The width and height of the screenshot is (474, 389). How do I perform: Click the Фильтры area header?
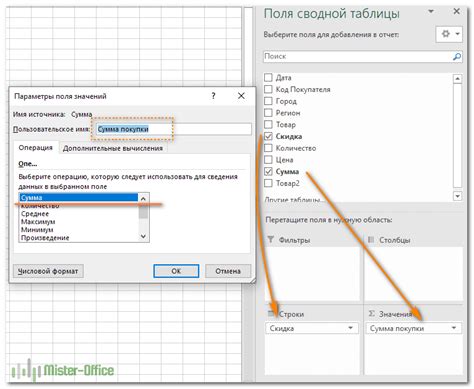pos(289,240)
